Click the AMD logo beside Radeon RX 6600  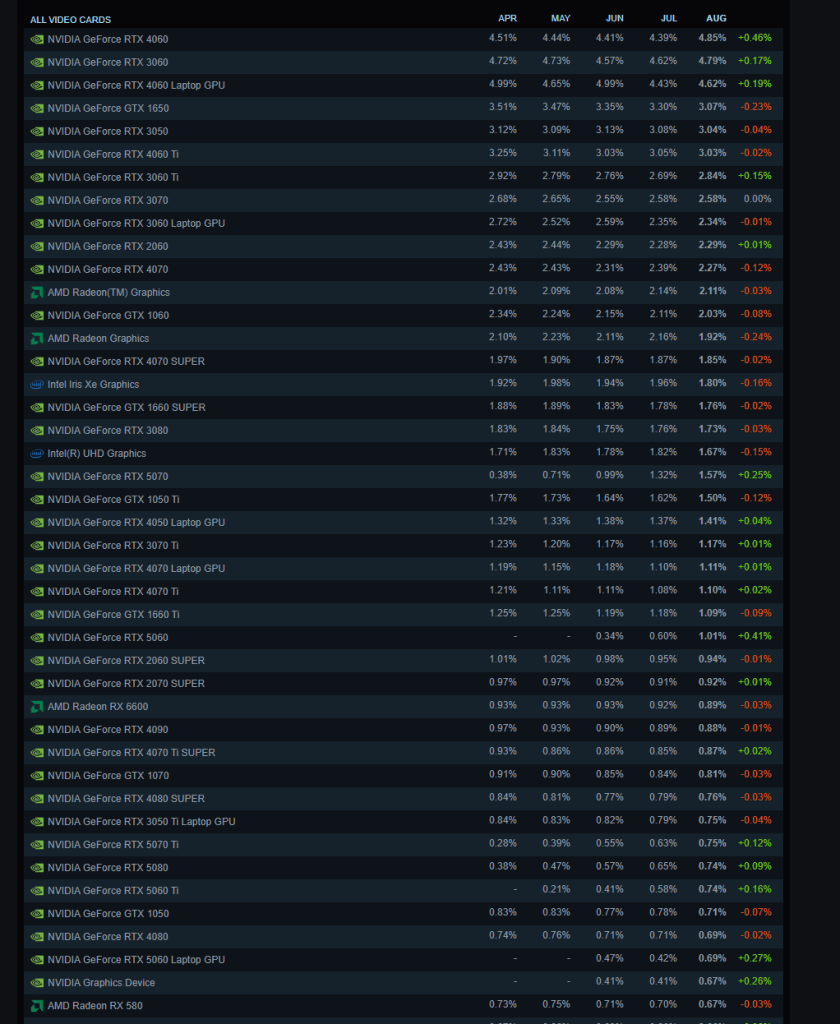click(37, 706)
